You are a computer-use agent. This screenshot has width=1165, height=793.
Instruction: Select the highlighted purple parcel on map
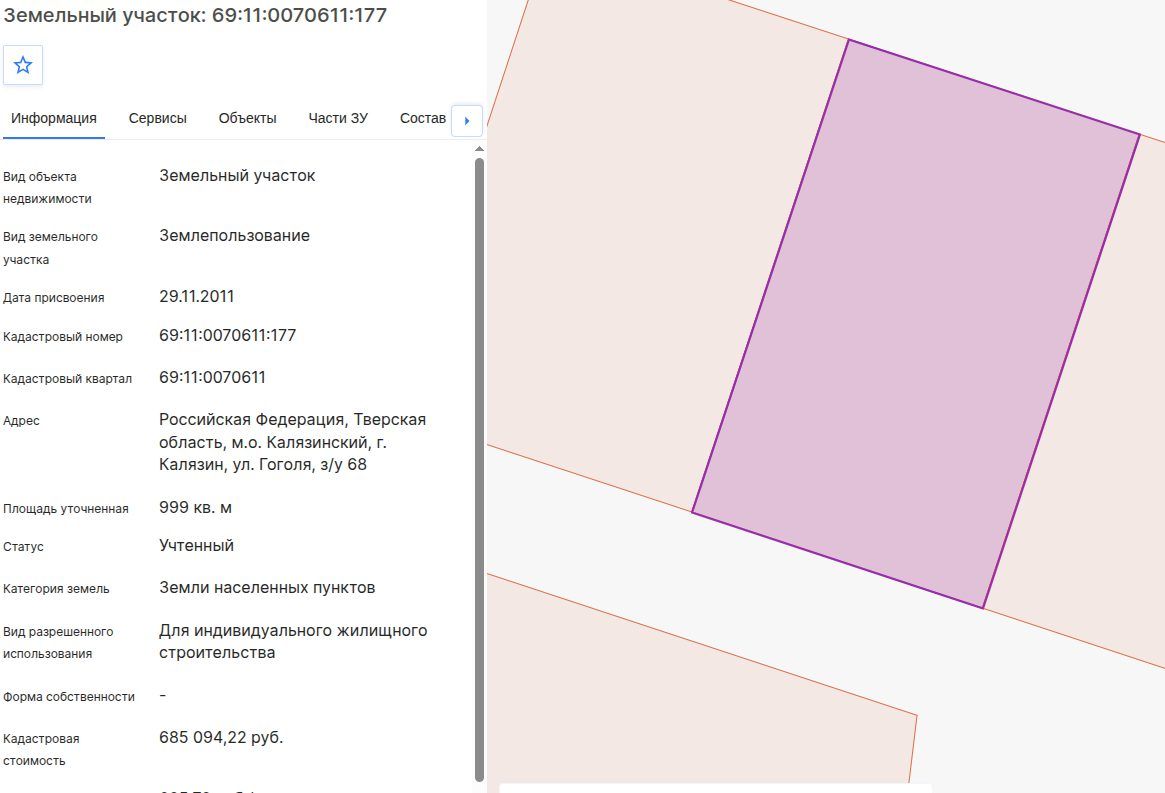[x=915, y=323]
